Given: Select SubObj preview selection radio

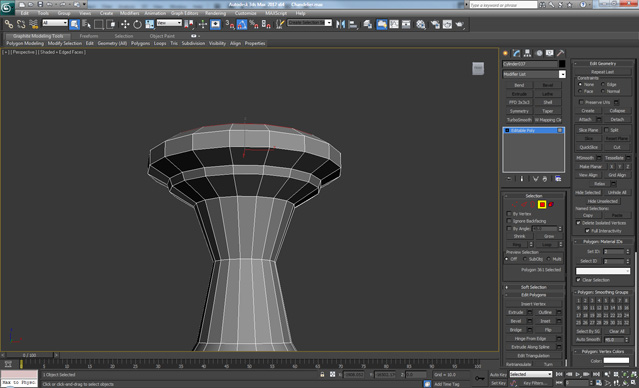Looking at the screenshot, I should [x=525, y=259].
